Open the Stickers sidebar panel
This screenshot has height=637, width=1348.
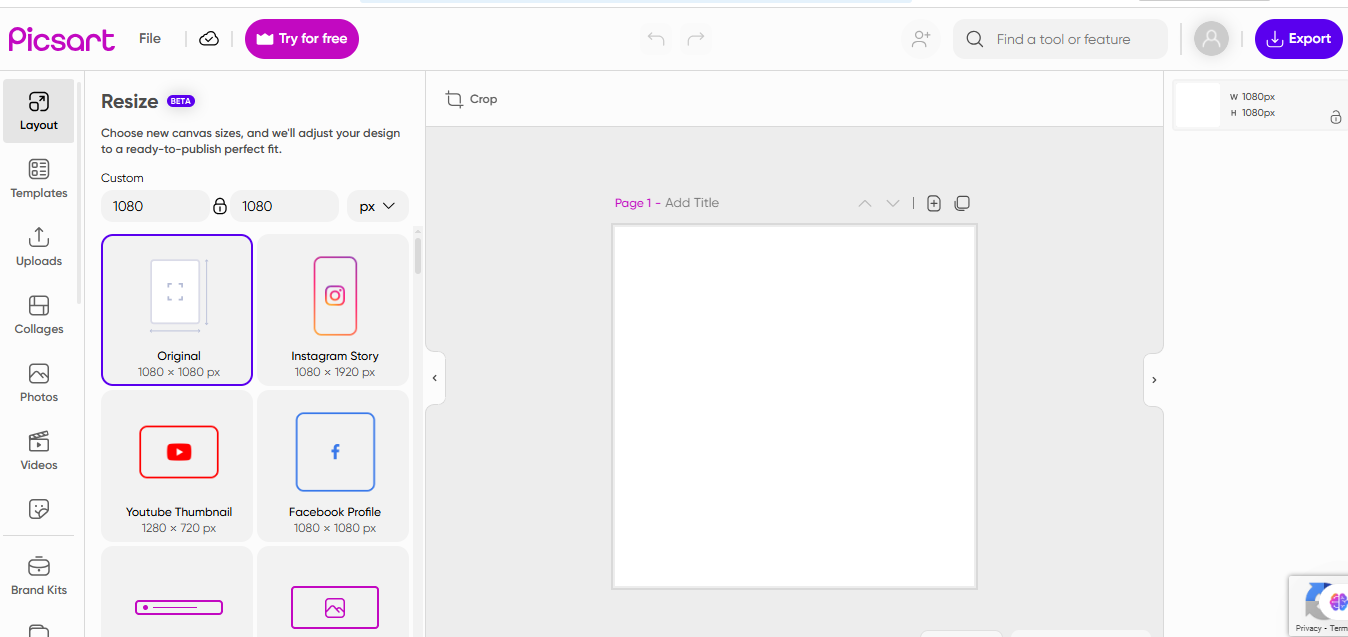[39, 509]
